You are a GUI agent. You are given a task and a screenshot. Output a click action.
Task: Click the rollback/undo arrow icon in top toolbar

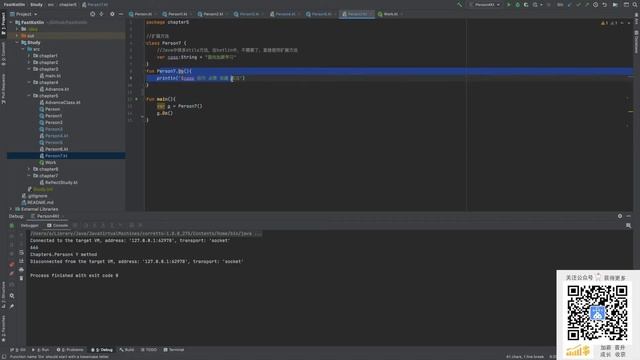pyautogui.click(x=604, y=4)
